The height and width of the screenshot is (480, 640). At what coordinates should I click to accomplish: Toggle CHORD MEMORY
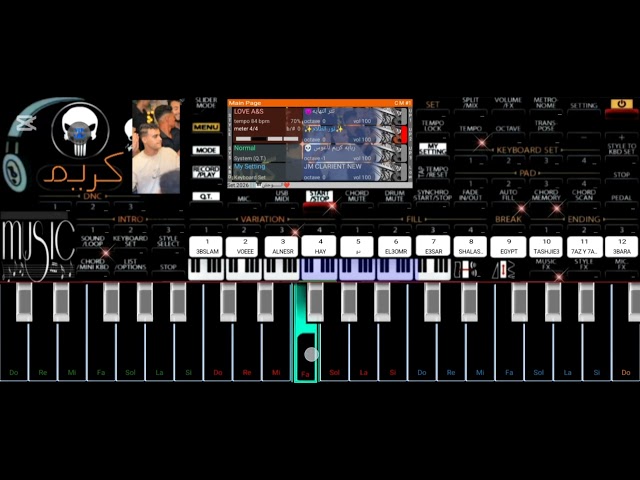click(546, 195)
